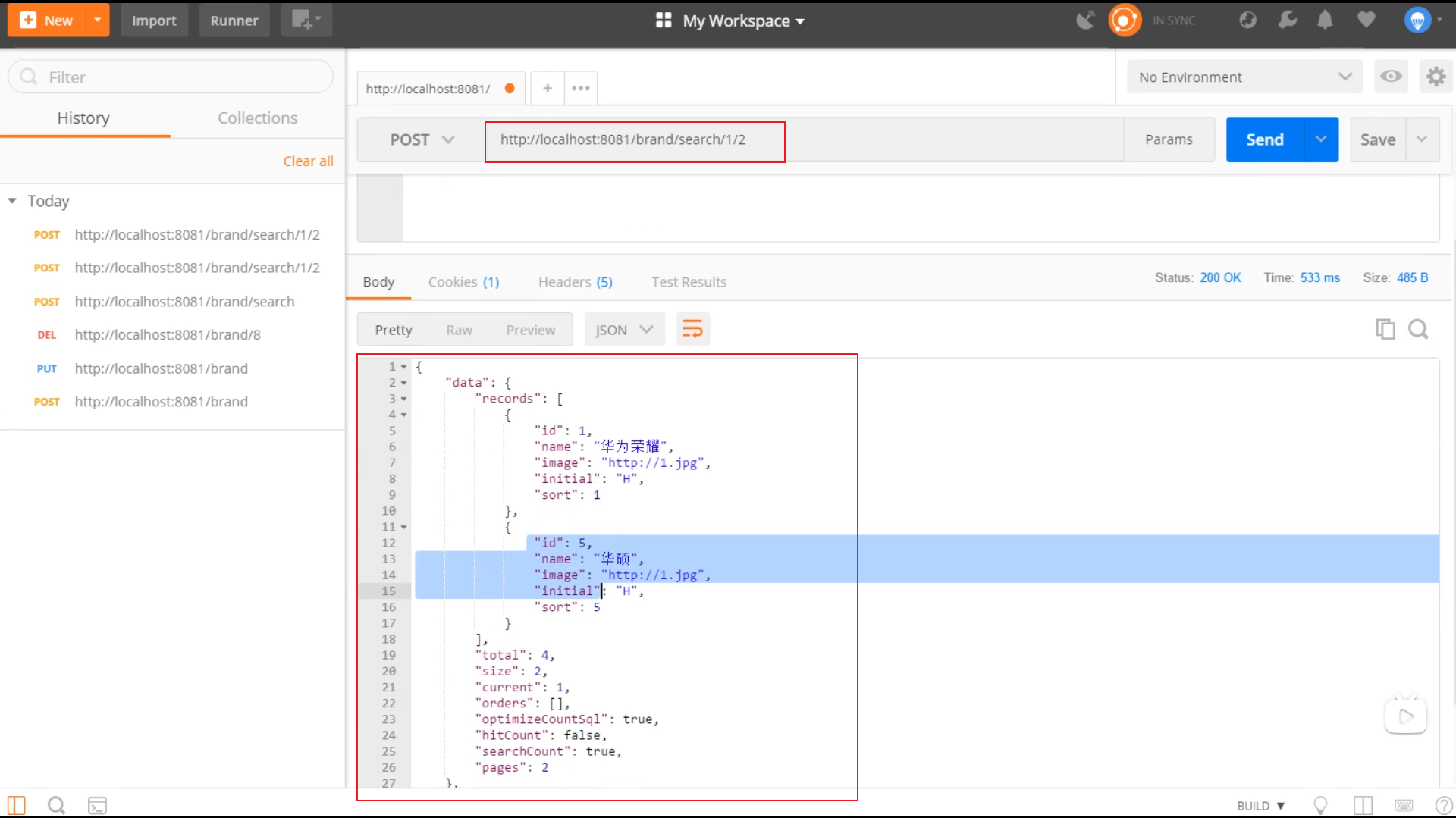Open the Test Results tab
This screenshot has width=1456, height=818.
pos(689,281)
